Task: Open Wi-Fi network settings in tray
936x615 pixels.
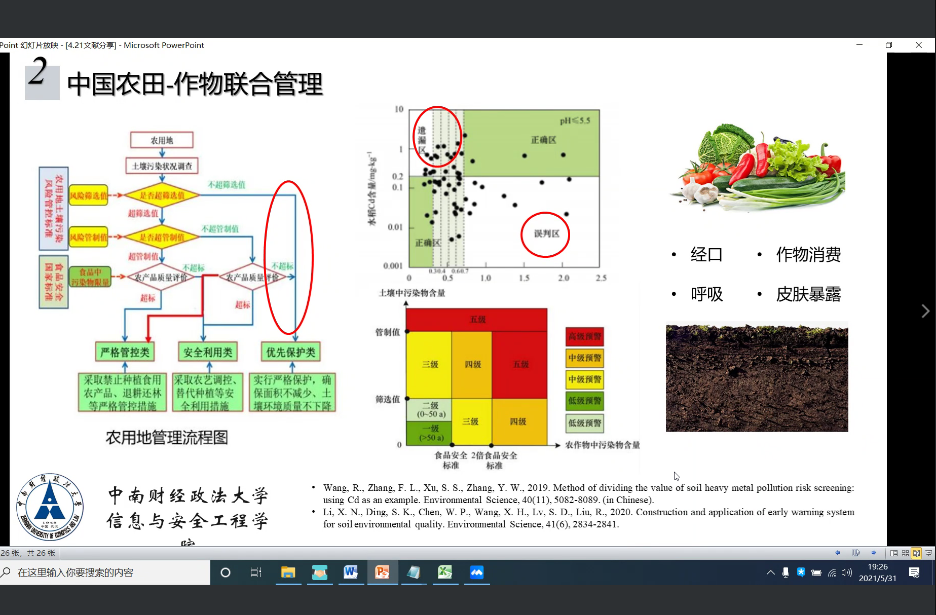Action: (831, 572)
